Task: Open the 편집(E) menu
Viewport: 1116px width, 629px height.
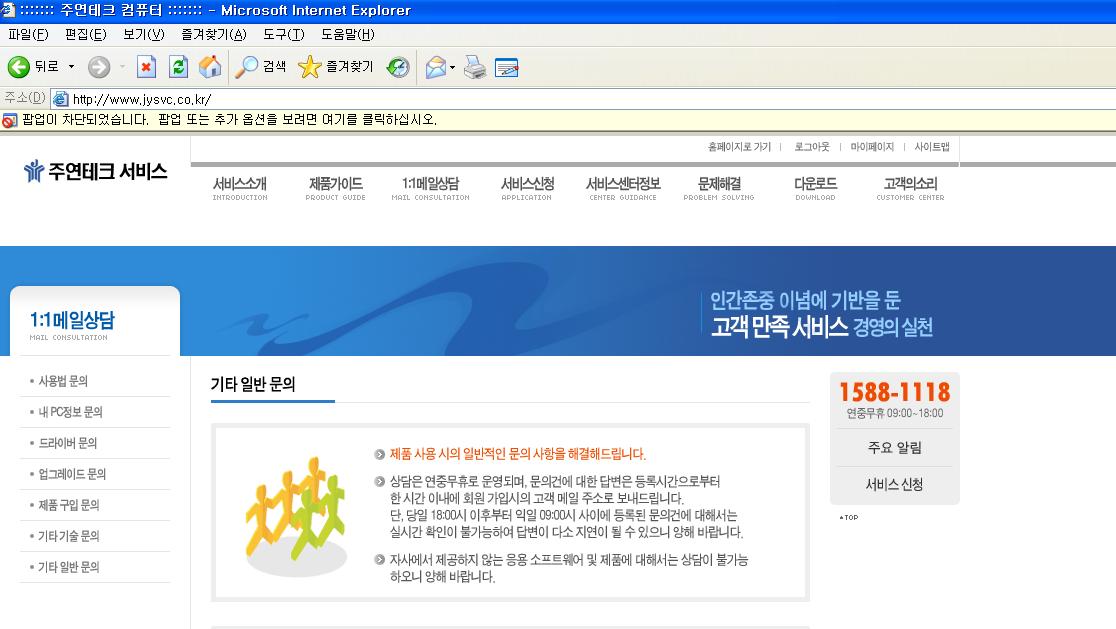Action: coord(85,34)
